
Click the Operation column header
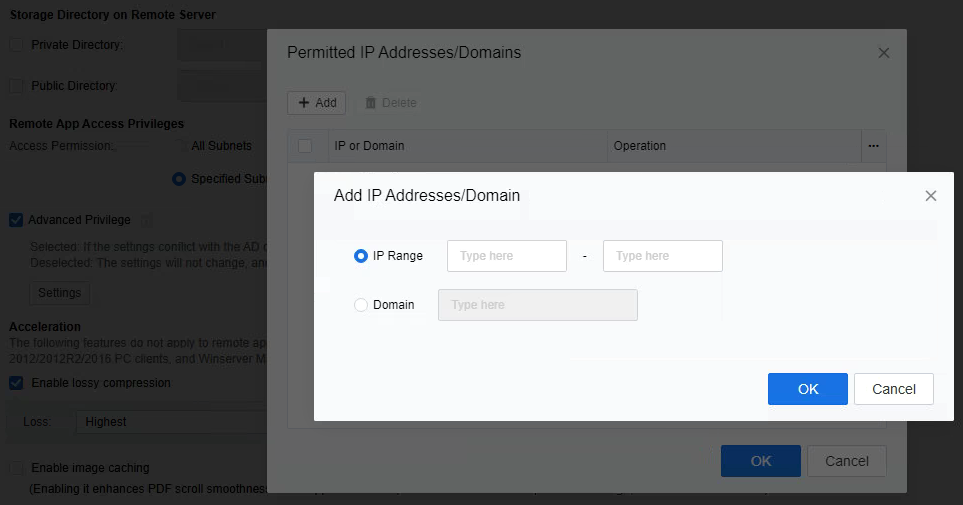(640, 146)
